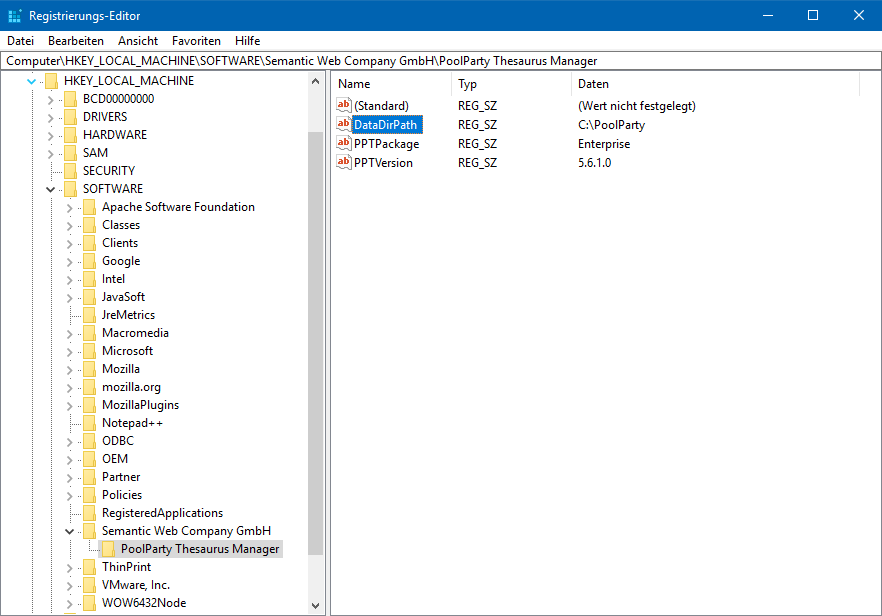
Task: Maximize the Registrierungs-Editor window
Action: tap(813, 15)
